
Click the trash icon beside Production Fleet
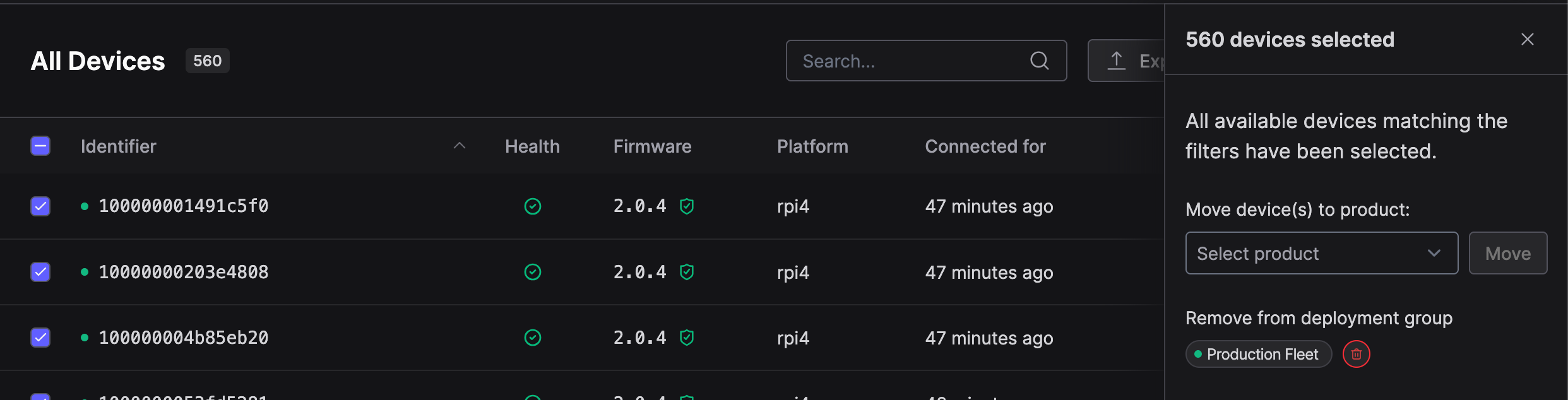click(x=1357, y=354)
